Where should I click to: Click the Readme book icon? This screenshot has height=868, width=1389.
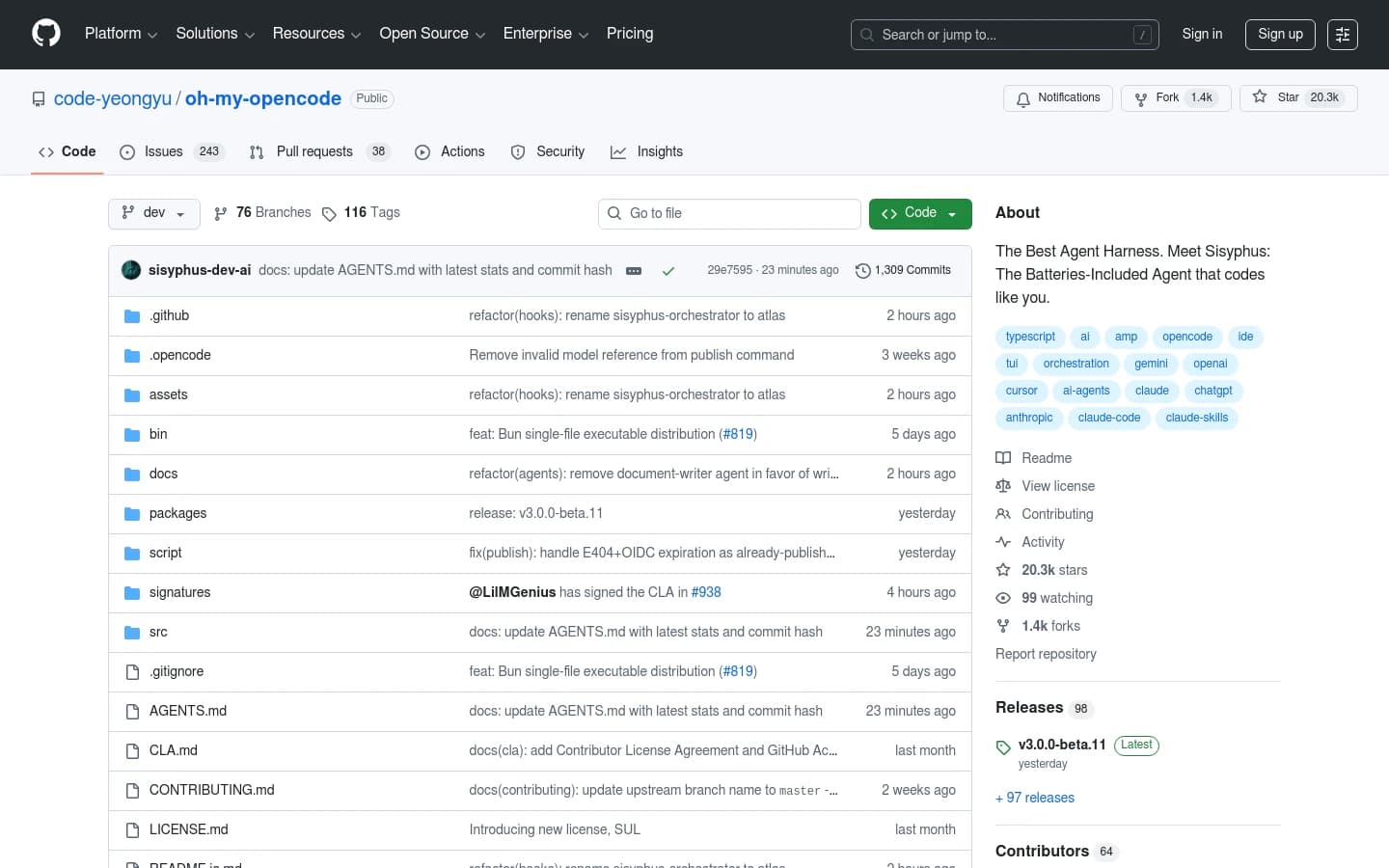(x=1003, y=458)
